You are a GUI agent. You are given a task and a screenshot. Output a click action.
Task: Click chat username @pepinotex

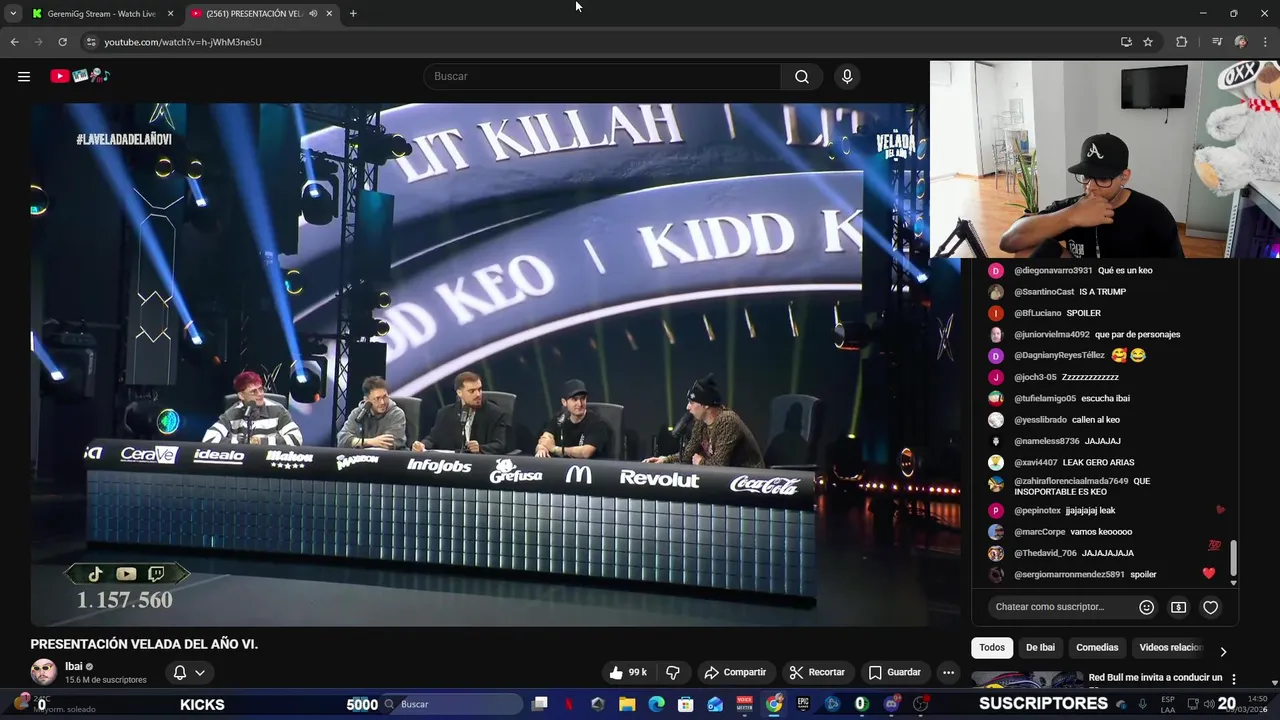1037,510
